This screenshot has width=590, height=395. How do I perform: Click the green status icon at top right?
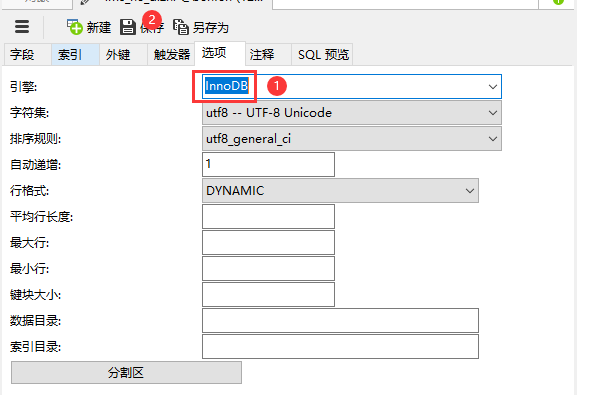click(558, 2)
